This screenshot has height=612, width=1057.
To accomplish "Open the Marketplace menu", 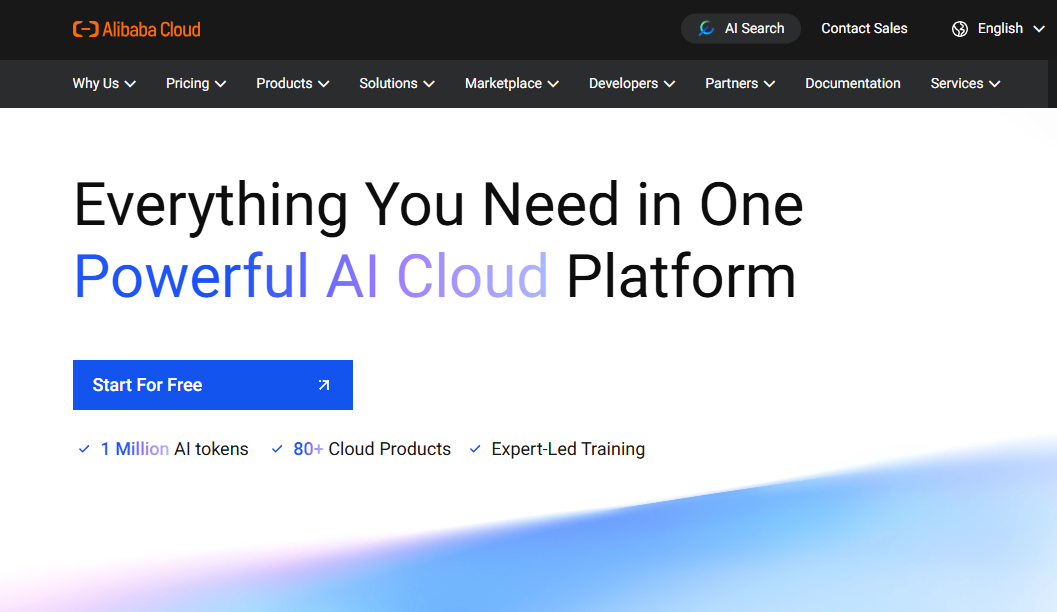I will tap(512, 84).
